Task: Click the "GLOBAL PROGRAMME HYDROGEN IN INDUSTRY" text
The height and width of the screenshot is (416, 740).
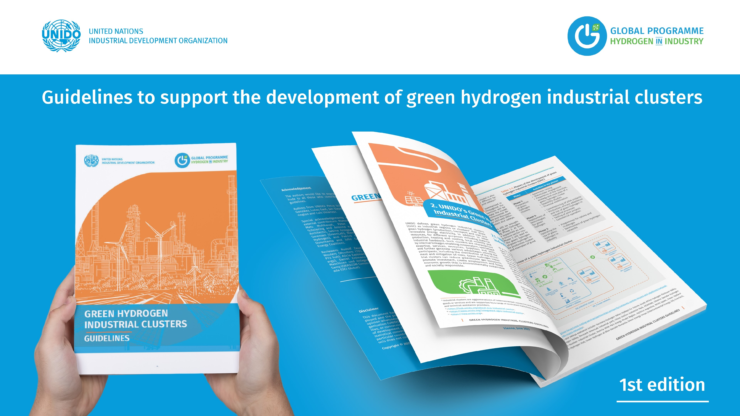Action: coord(657,36)
